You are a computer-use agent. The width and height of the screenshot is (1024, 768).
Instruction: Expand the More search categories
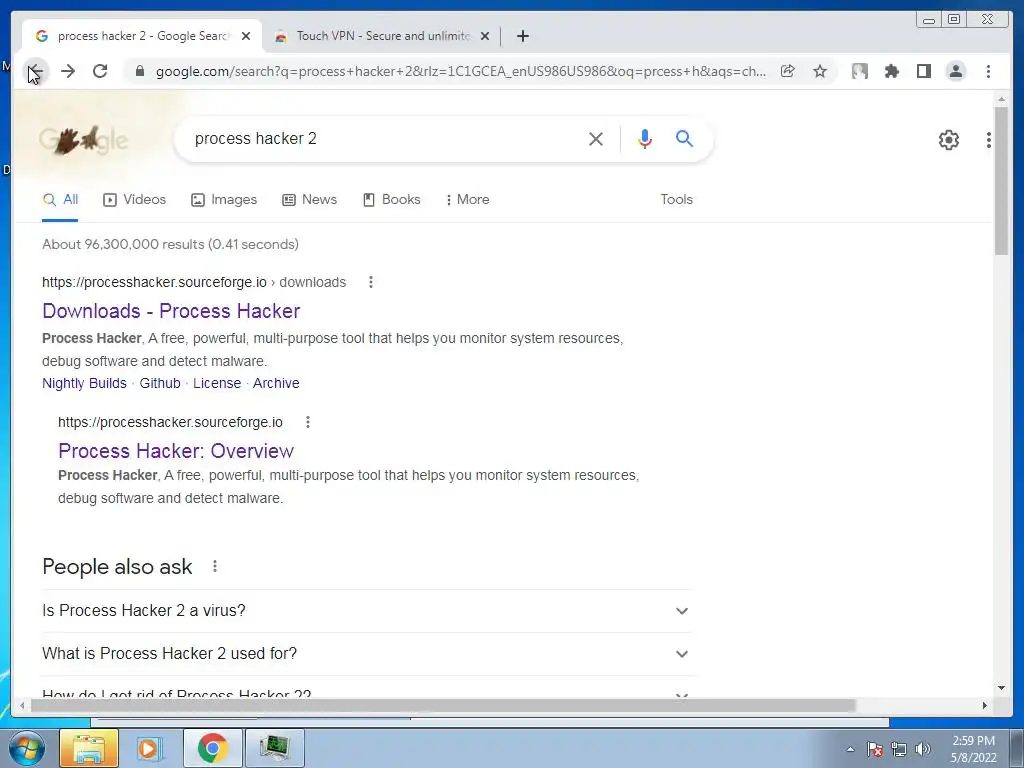click(468, 200)
